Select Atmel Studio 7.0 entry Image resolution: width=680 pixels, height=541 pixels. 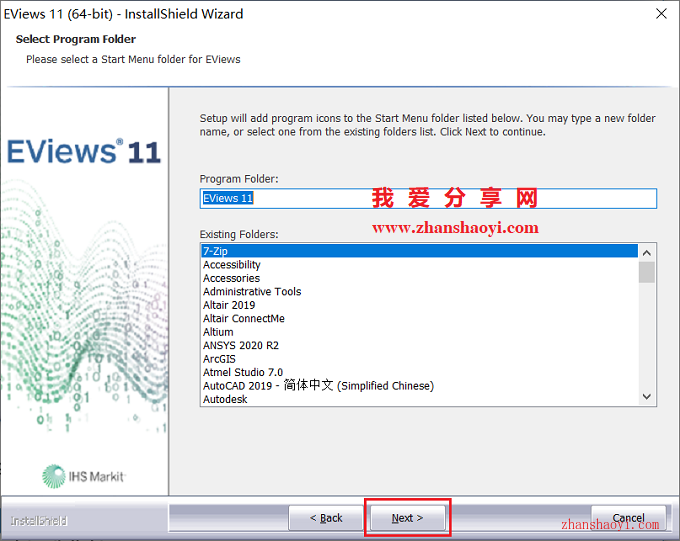419,372
